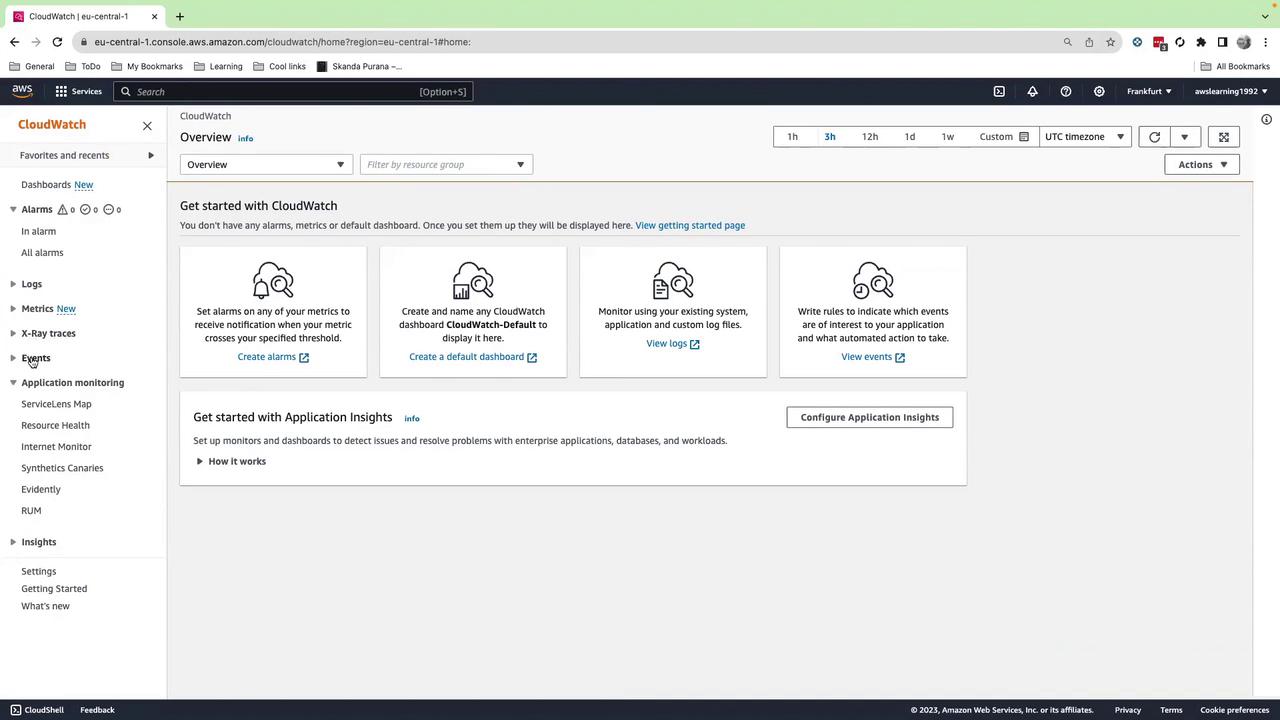Close the CloudWatch sidebar panel

click(x=147, y=126)
